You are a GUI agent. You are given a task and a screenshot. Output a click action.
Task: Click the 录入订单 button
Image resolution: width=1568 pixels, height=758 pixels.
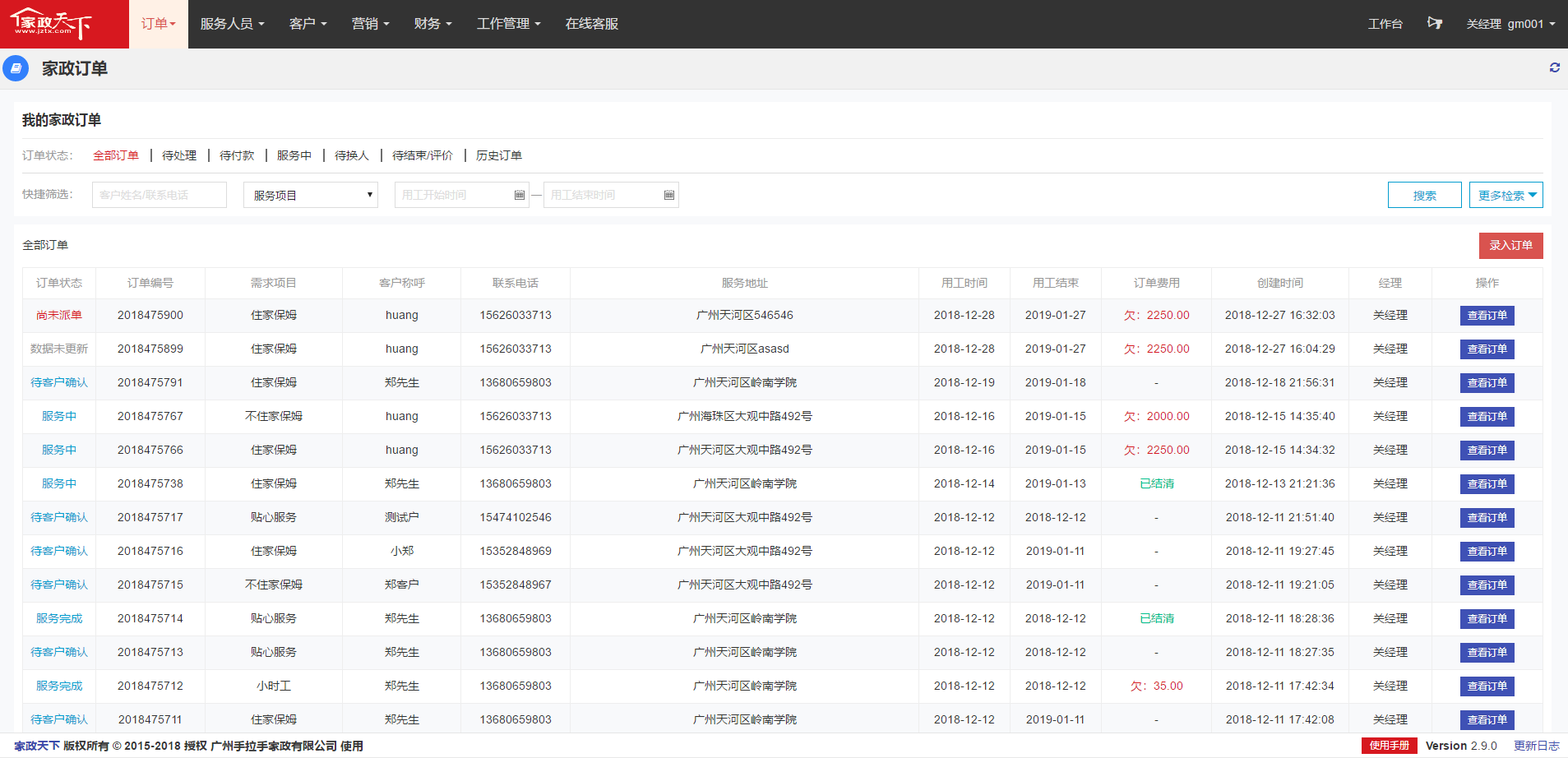click(x=1511, y=245)
